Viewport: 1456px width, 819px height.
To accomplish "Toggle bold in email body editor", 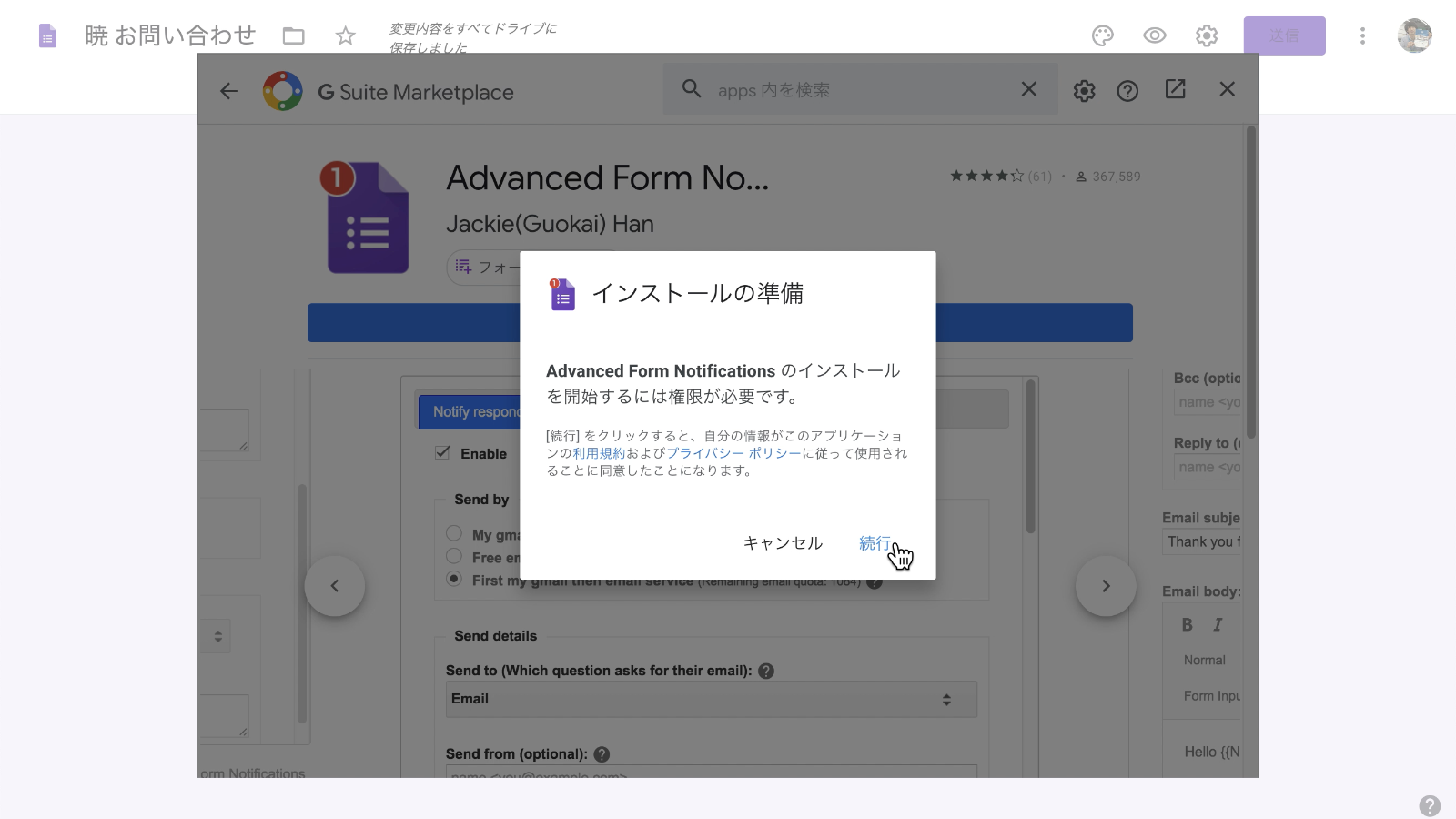I will [1187, 625].
